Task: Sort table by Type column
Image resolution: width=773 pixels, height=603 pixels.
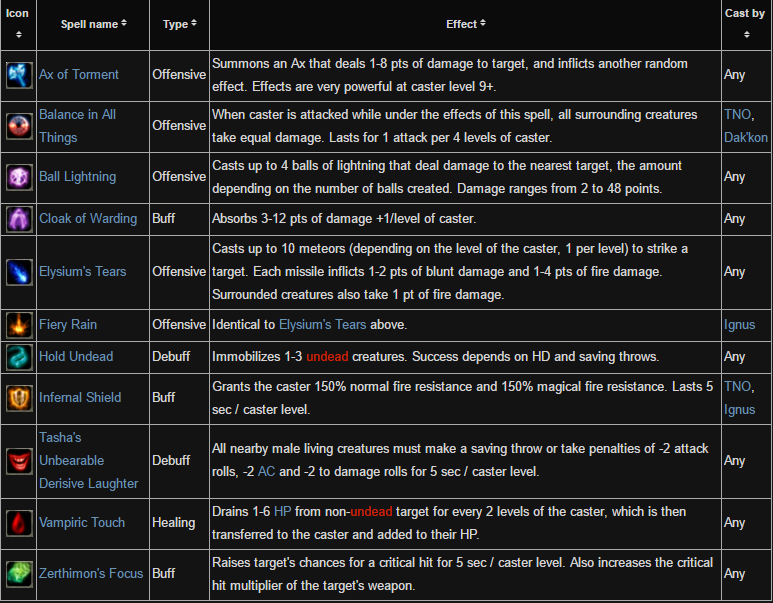Action: (x=179, y=24)
